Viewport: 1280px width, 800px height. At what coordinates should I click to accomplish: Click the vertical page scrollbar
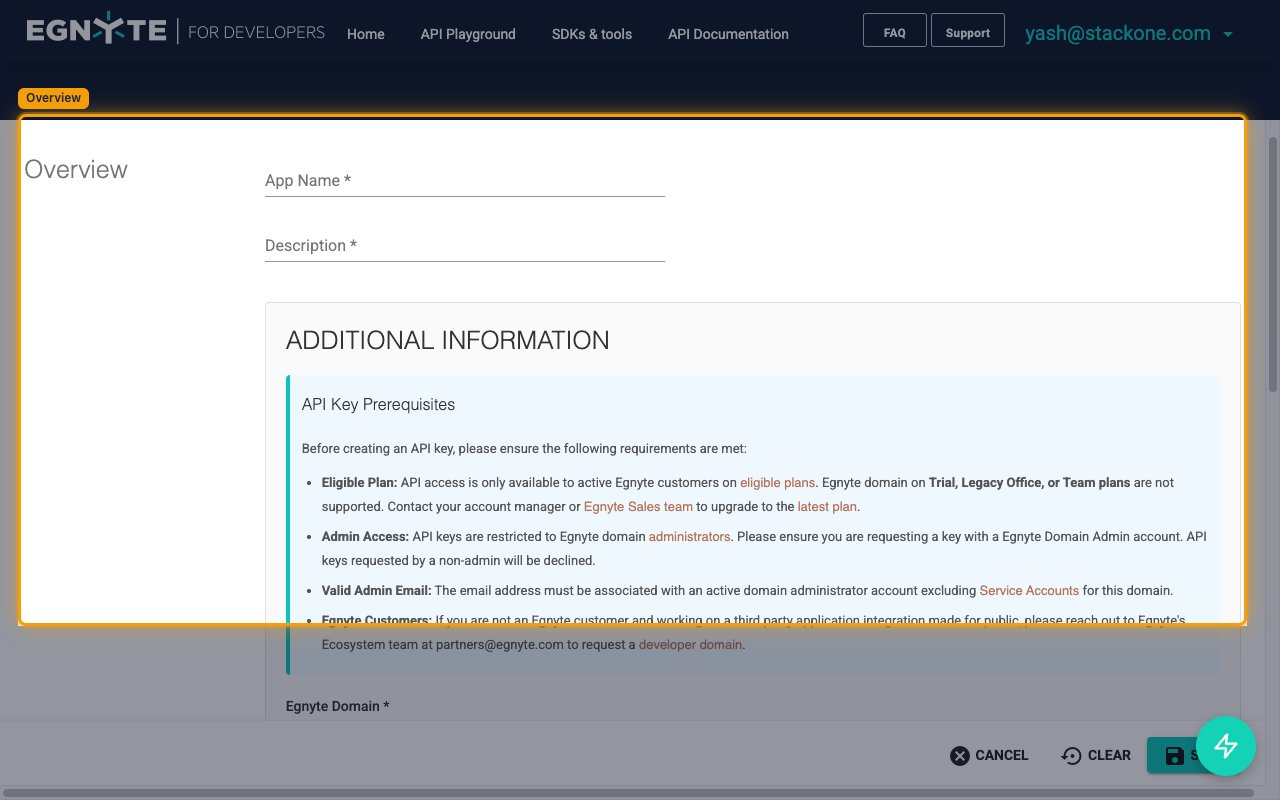(1273, 264)
